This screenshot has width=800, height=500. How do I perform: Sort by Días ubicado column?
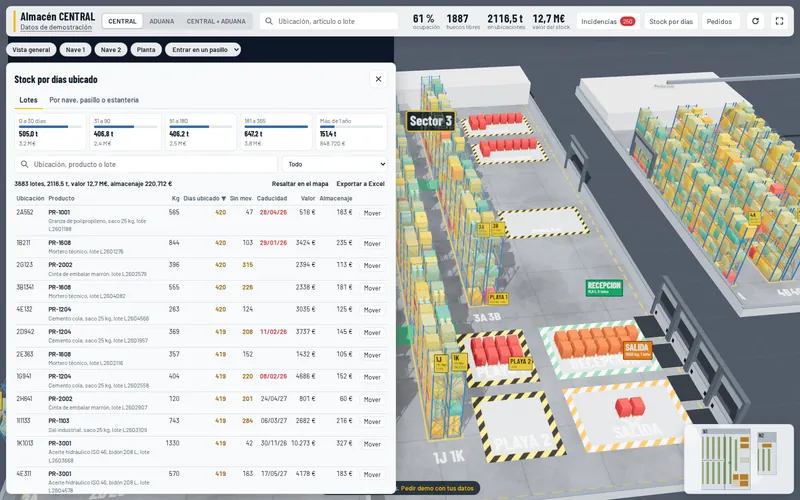click(x=205, y=198)
